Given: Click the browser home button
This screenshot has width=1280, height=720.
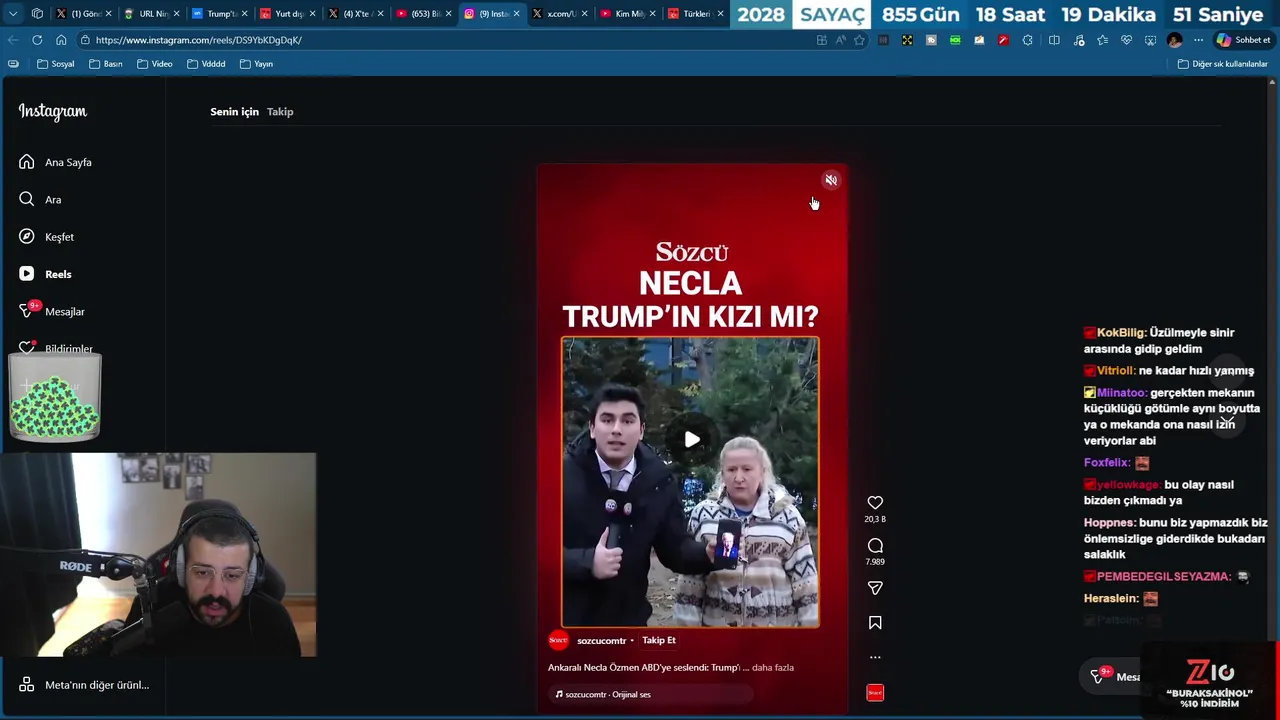Looking at the screenshot, I should [x=61, y=40].
